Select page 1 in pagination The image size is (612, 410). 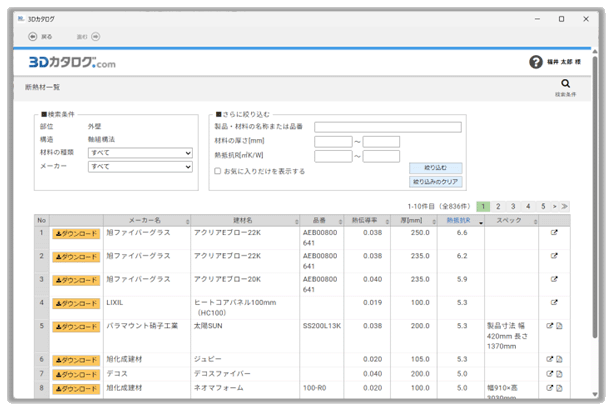point(483,207)
